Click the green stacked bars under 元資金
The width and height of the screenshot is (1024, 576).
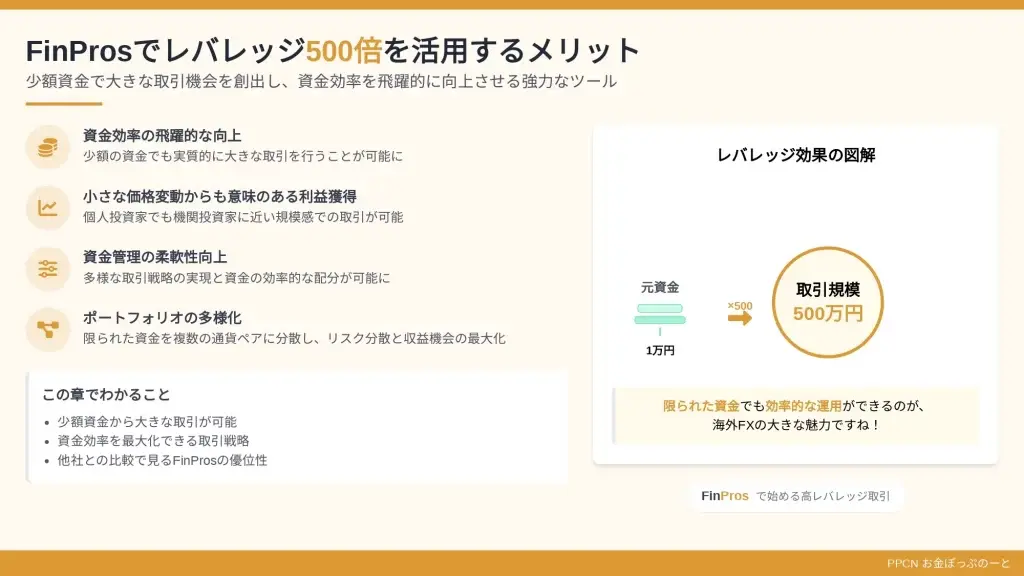tap(659, 314)
